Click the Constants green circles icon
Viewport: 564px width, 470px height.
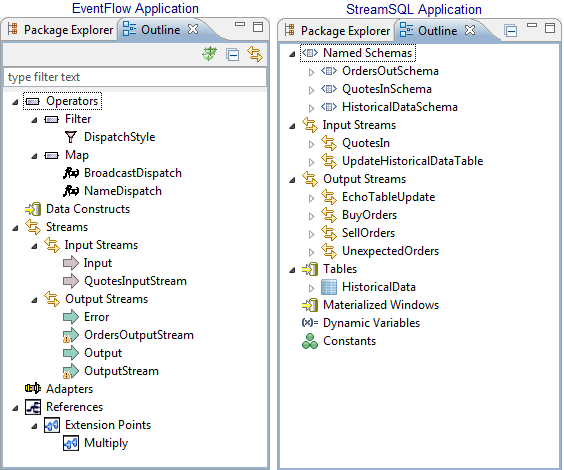pos(310,341)
